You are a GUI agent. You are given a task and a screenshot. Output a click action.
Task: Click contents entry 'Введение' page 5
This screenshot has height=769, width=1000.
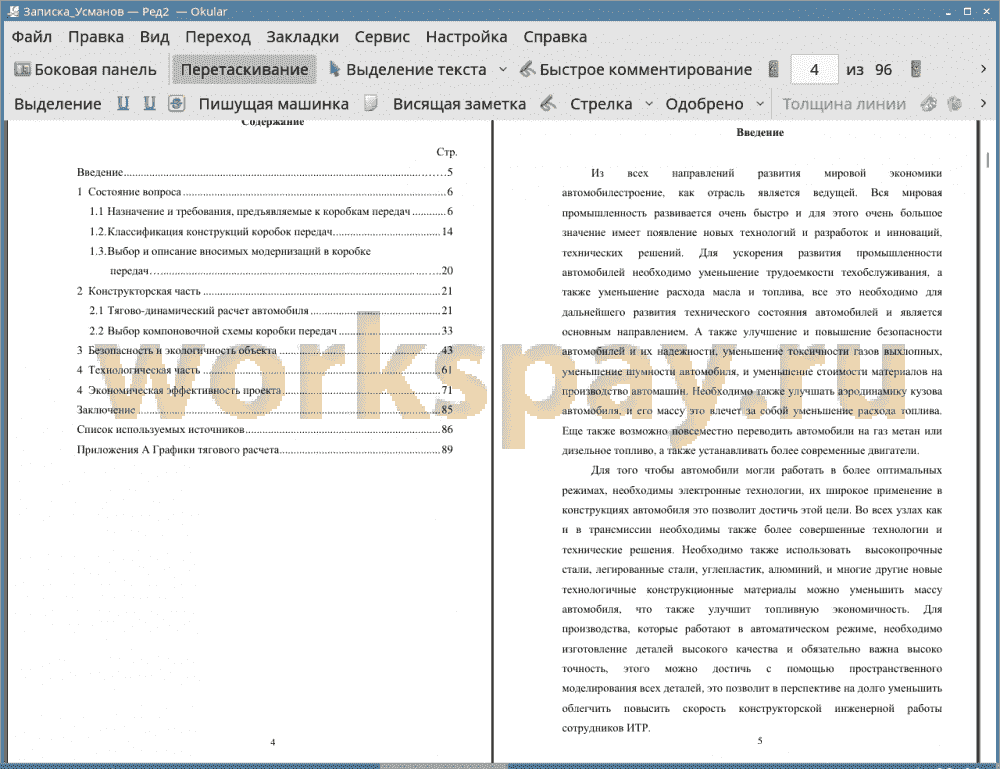pos(265,172)
